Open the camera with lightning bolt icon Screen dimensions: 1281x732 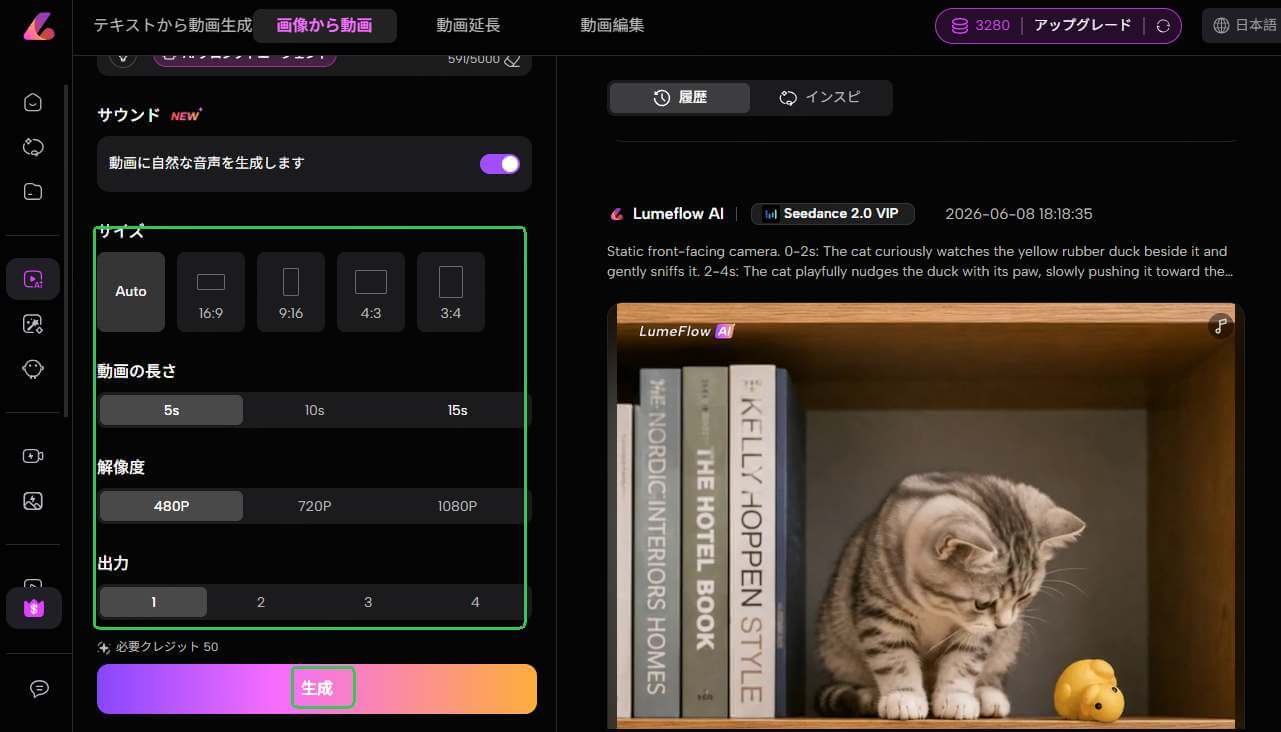[x=33, y=456]
